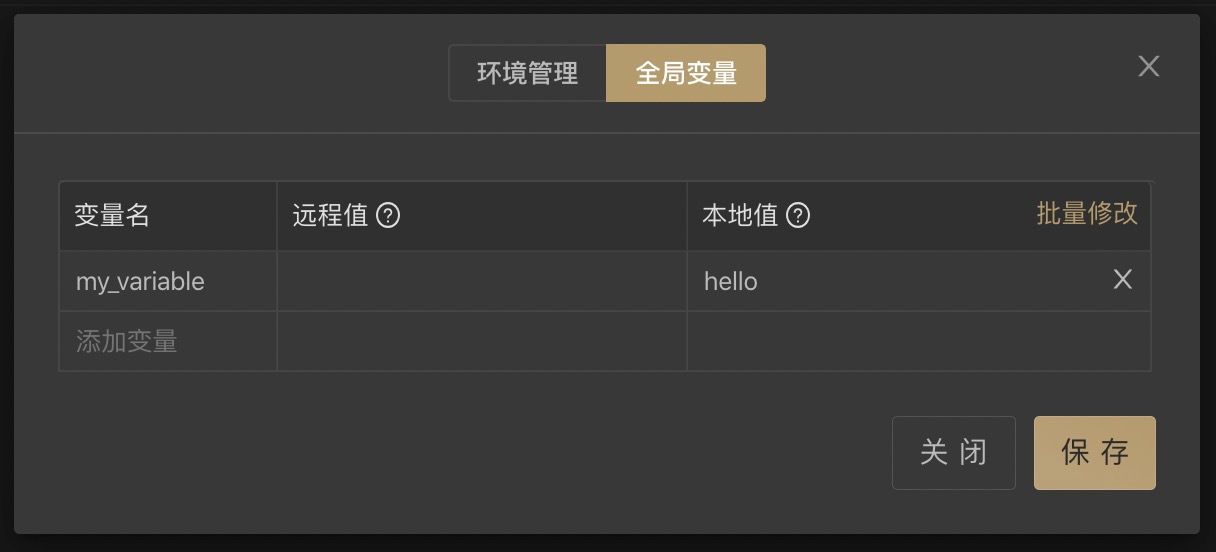Edit the local value field containing hello
1216x552 pixels.
[x=900, y=281]
